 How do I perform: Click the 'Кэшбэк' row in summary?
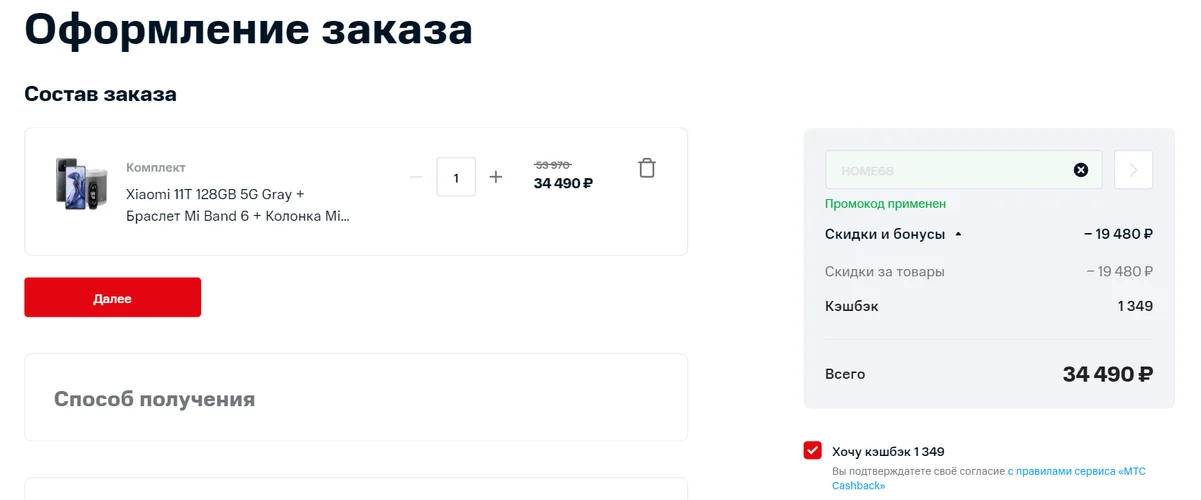pyautogui.click(x=989, y=306)
